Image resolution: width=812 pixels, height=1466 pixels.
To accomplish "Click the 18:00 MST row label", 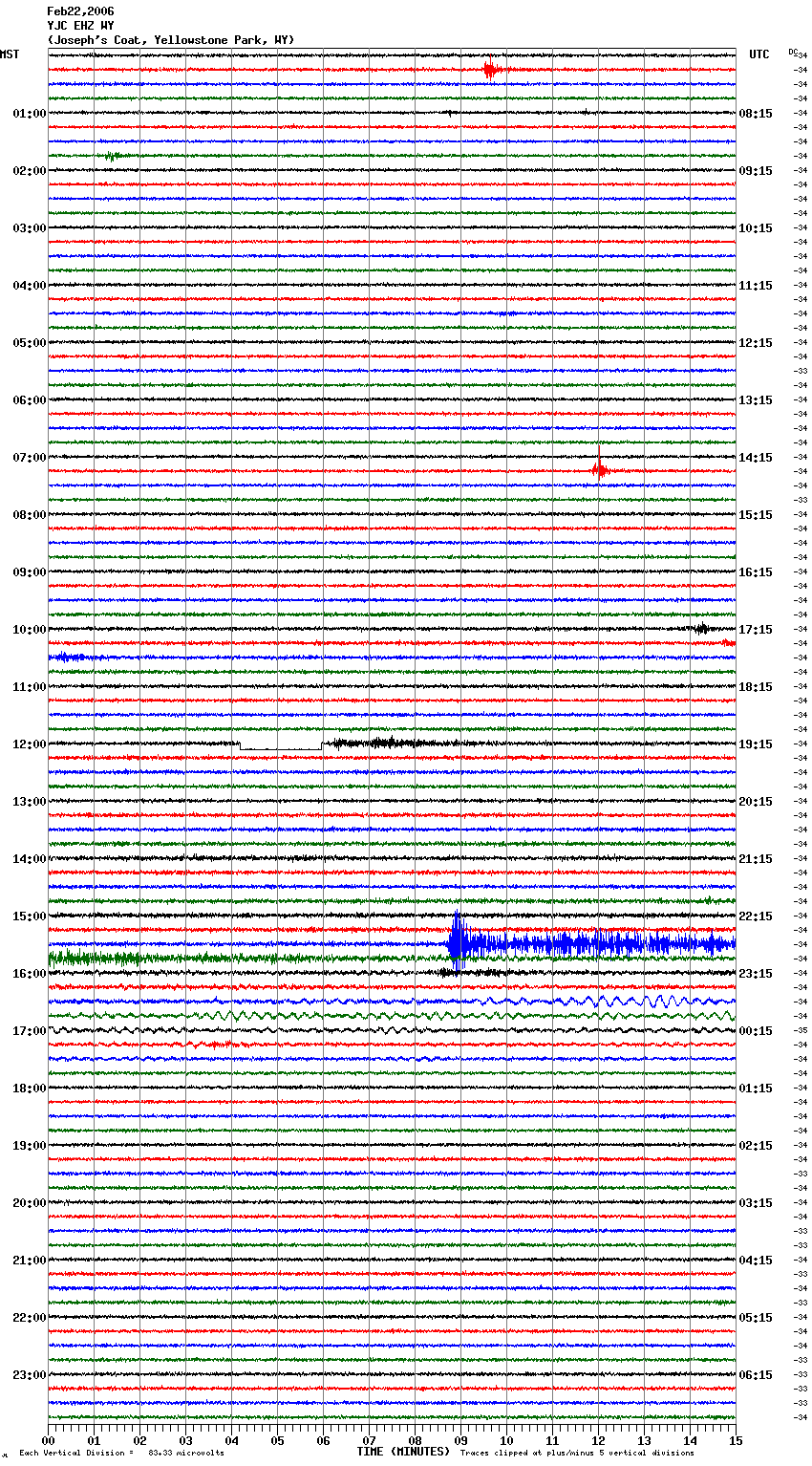I will (30, 1089).
